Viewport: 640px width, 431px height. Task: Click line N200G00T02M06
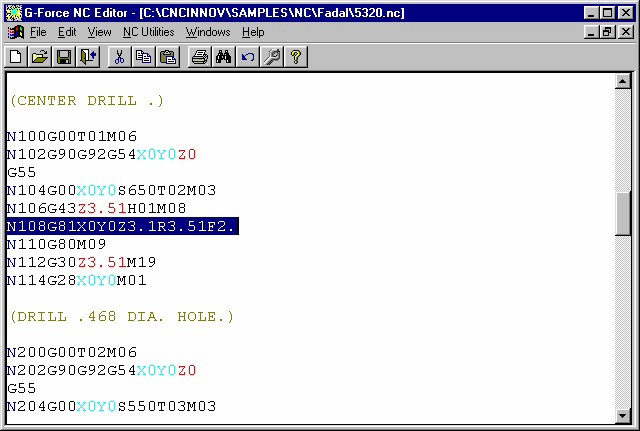72,352
